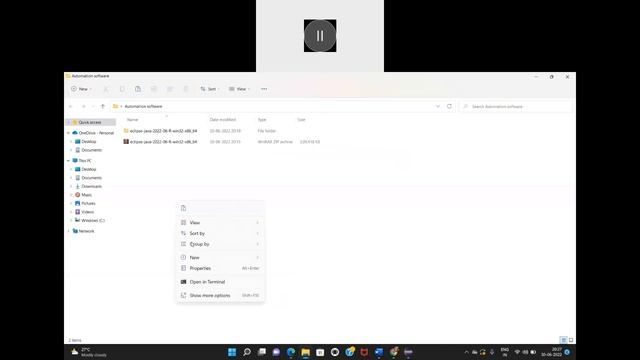Click the Paste clipboard icon in toolbar
640x360 pixels.
click(x=138, y=89)
